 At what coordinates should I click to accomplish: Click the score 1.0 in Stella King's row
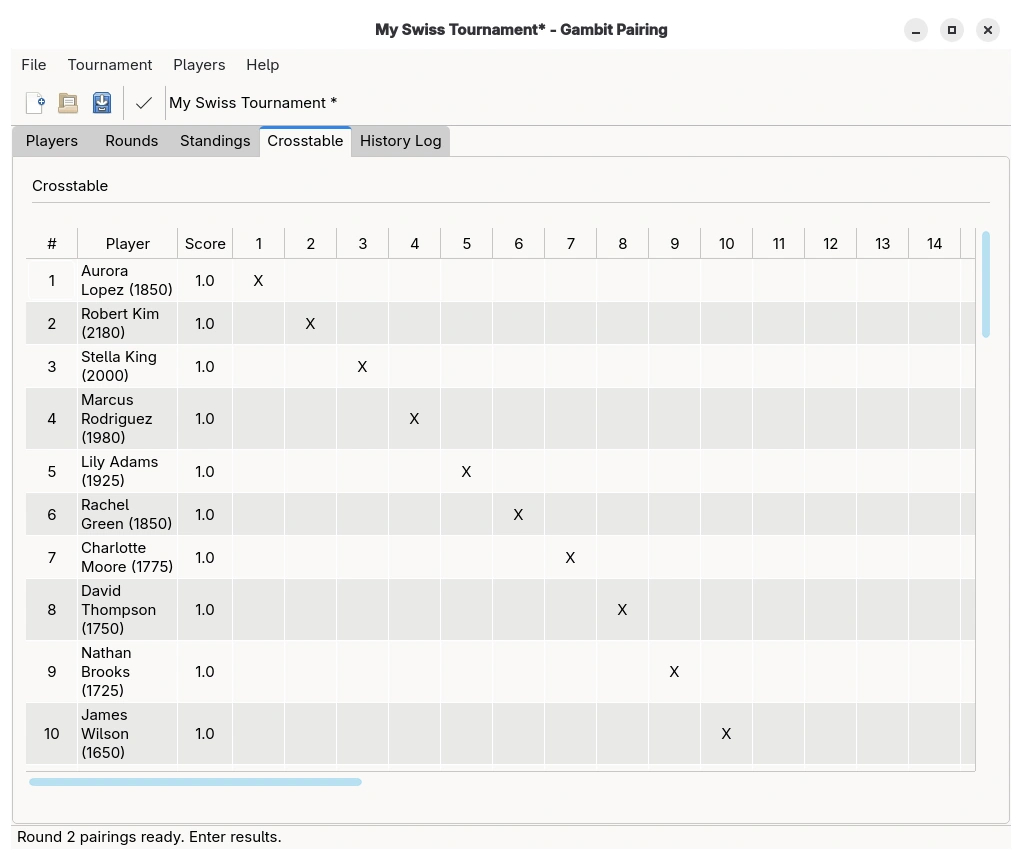[x=205, y=366]
